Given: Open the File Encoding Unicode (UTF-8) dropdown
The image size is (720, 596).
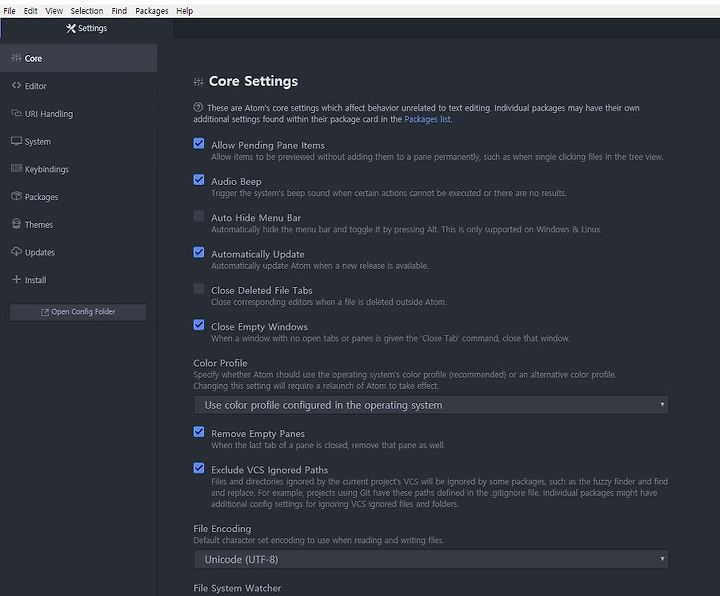Looking at the screenshot, I should 431,559.
